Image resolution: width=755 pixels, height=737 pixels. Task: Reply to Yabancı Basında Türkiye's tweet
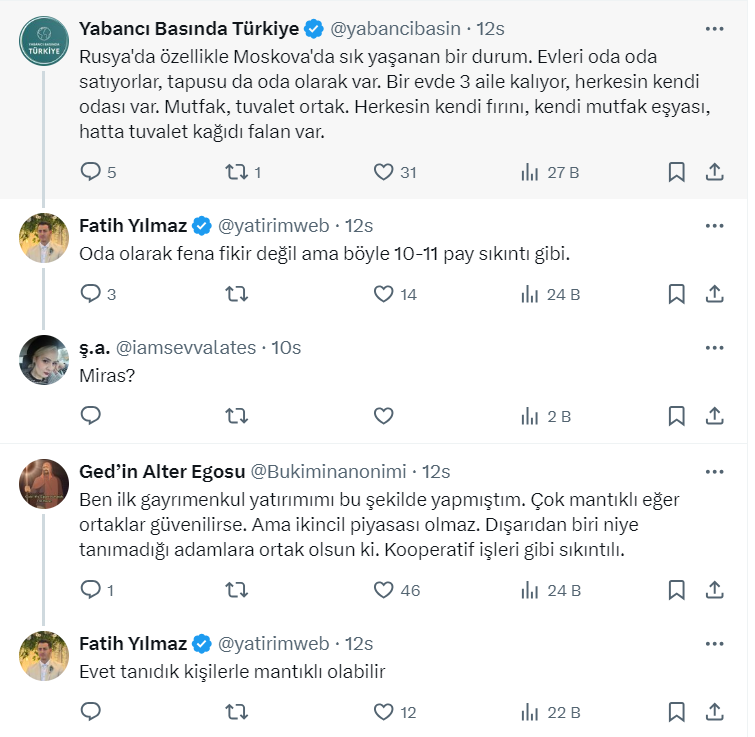click(90, 172)
